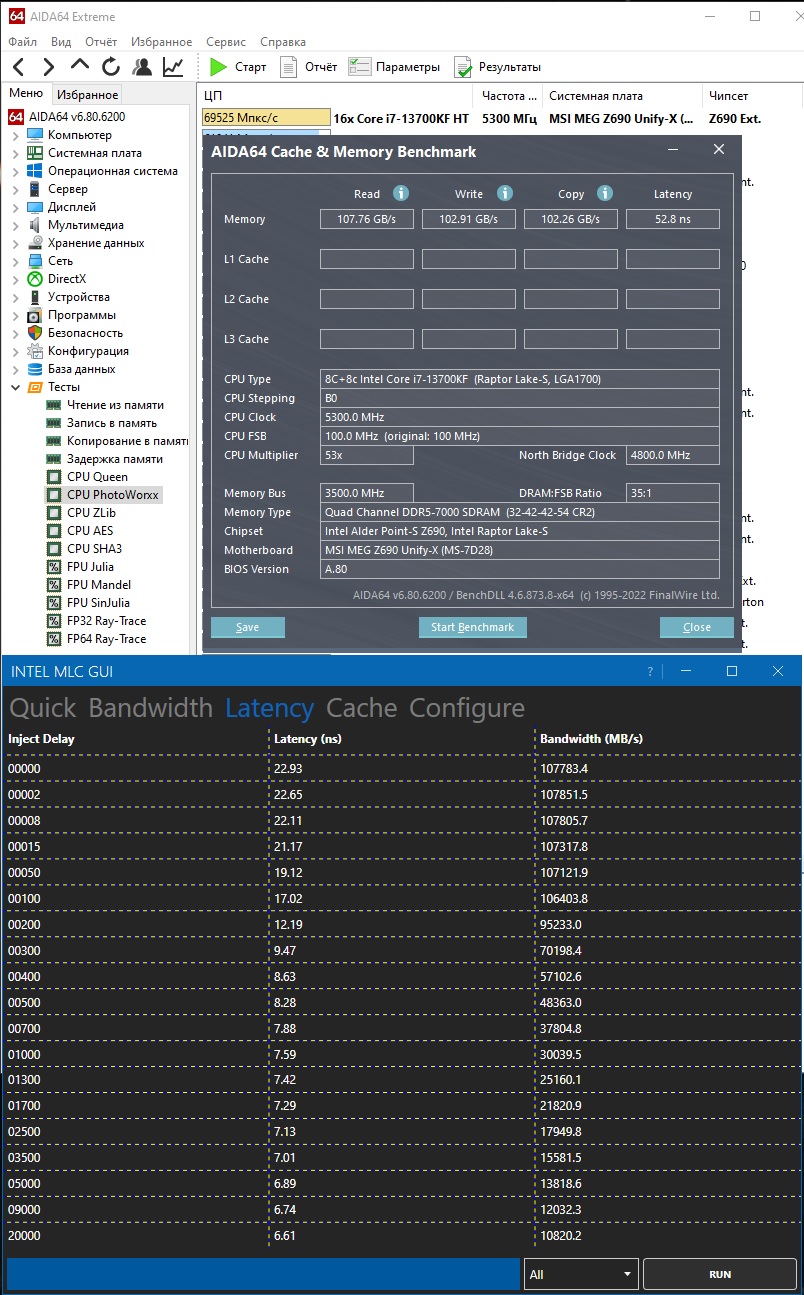
Task: Switch to the Quick tab in MLC
Action: point(43,708)
